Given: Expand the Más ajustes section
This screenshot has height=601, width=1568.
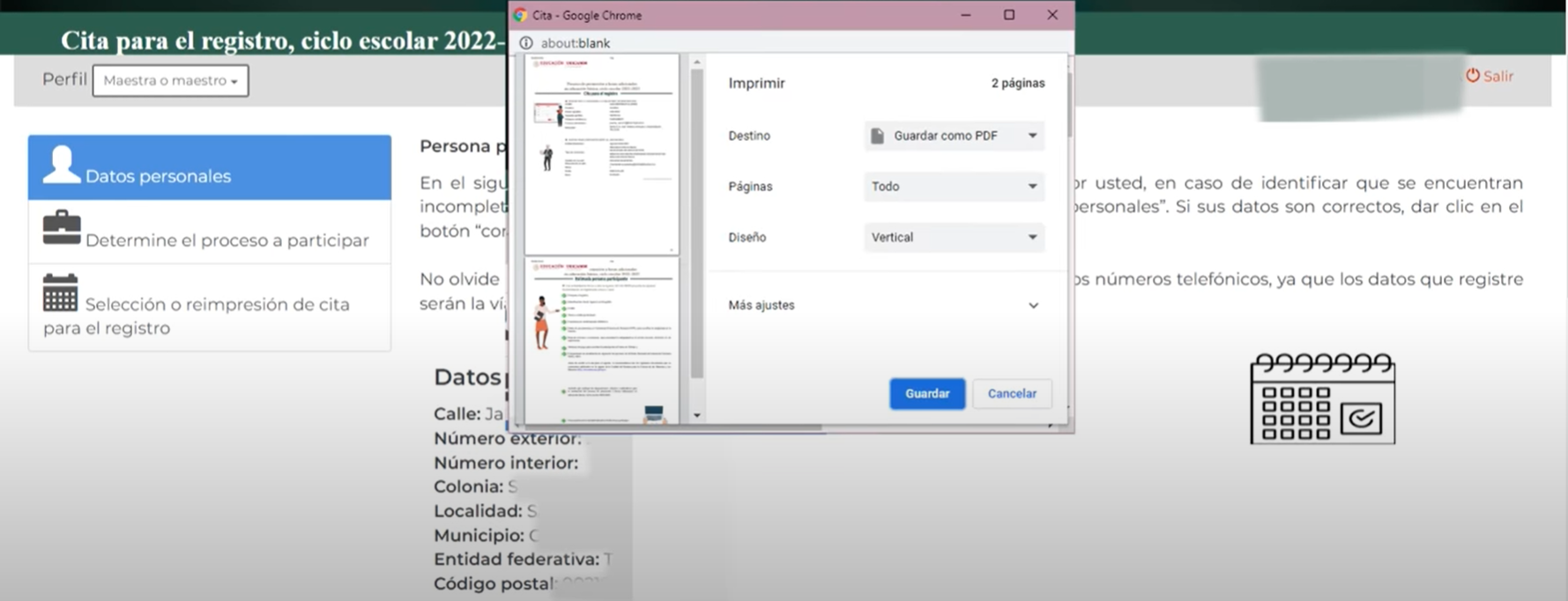Looking at the screenshot, I should coord(884,306).
